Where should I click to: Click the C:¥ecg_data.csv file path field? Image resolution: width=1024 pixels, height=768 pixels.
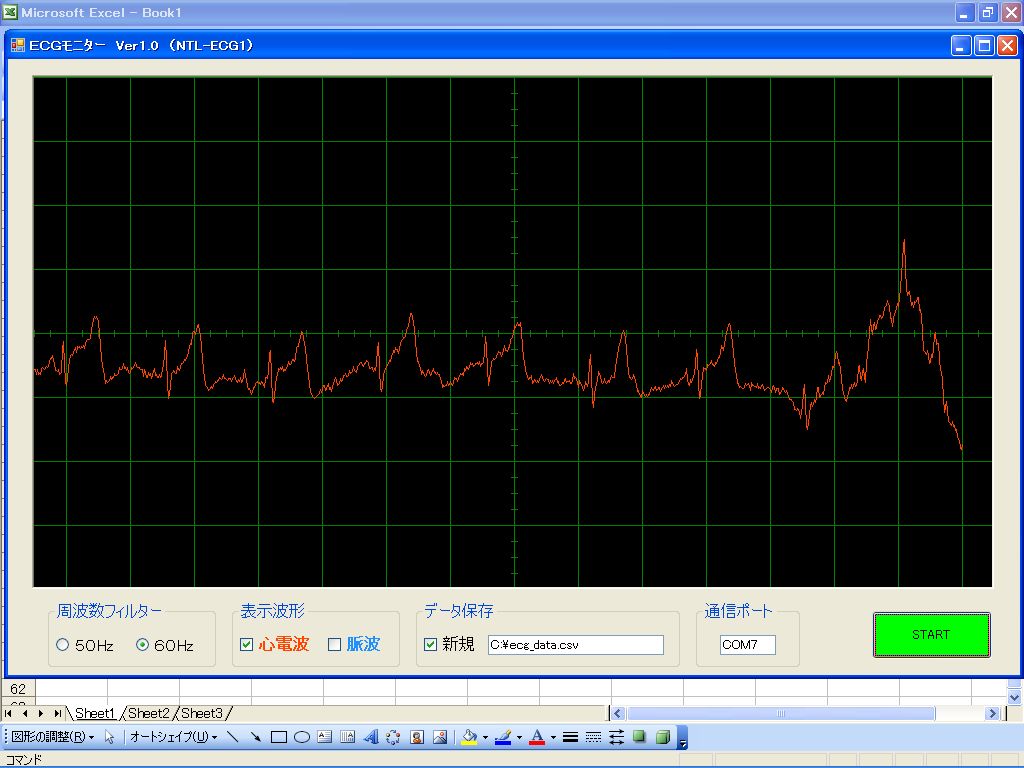point(575,645)
